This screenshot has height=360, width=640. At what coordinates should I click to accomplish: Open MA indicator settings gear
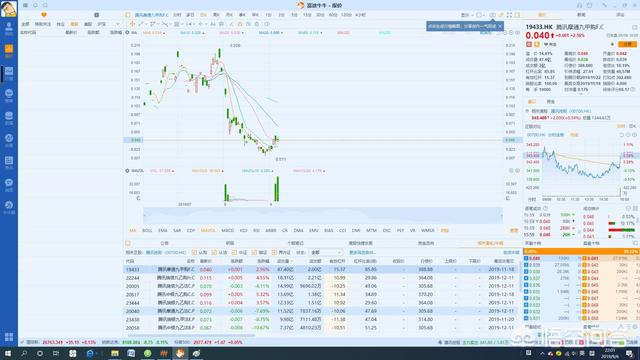(x=127, y=33)
